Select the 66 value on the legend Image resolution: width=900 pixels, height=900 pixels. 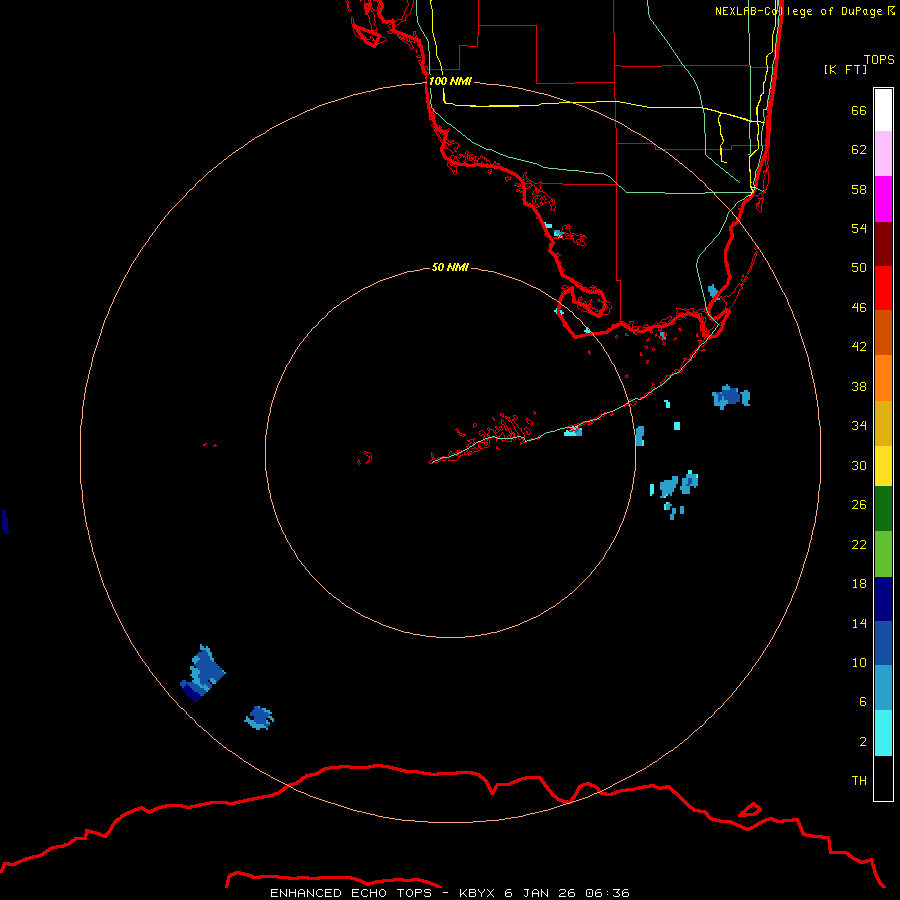[x=859, y=110]
